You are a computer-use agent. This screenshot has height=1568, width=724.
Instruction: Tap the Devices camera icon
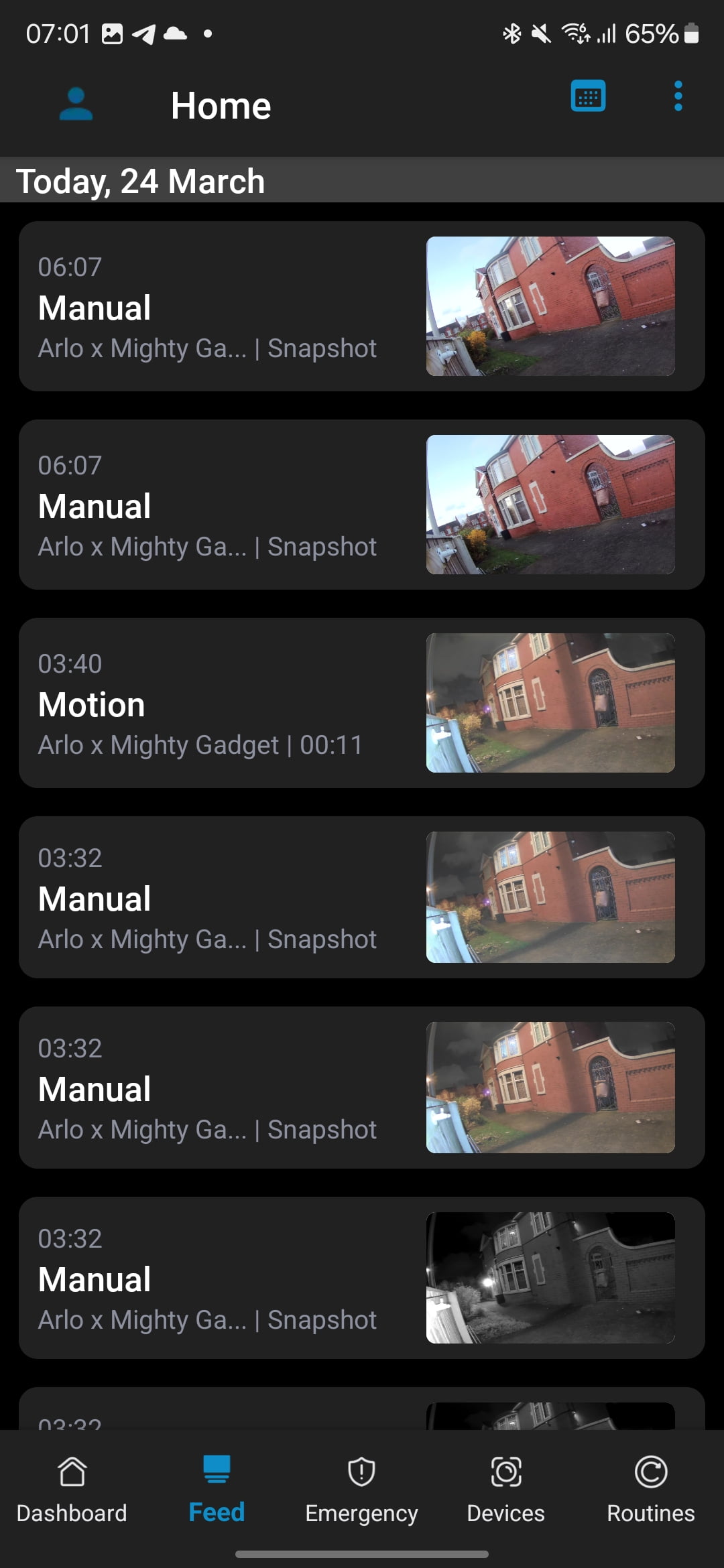[506, 1472]
